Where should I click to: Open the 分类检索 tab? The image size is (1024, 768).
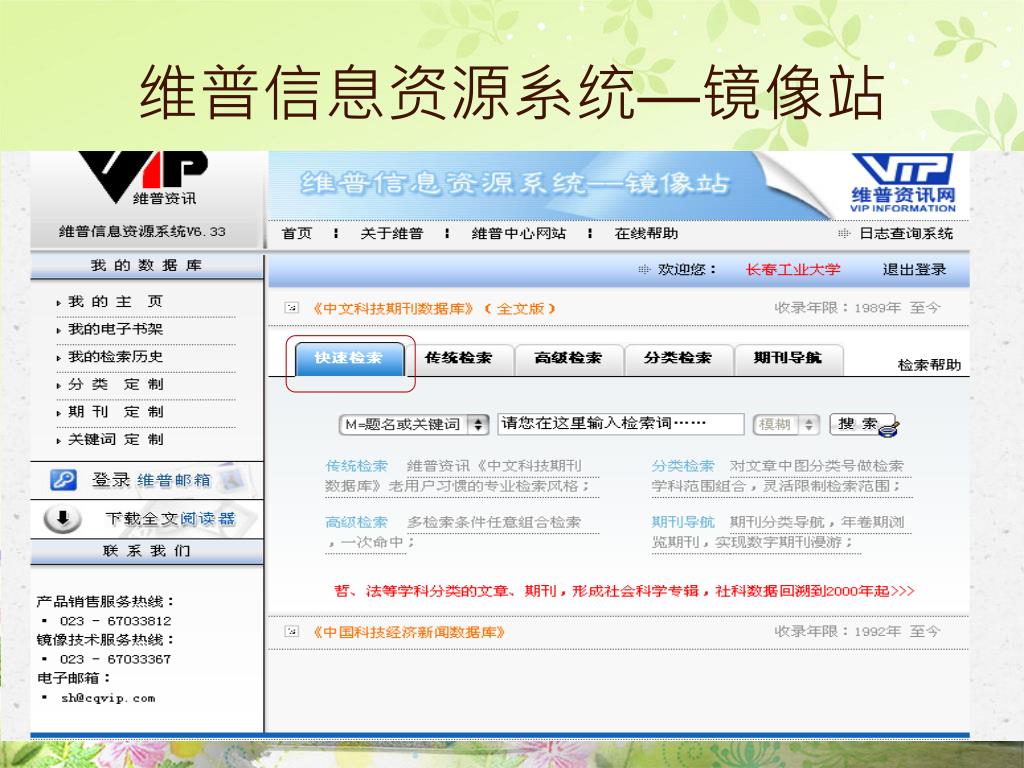(678, 358)
